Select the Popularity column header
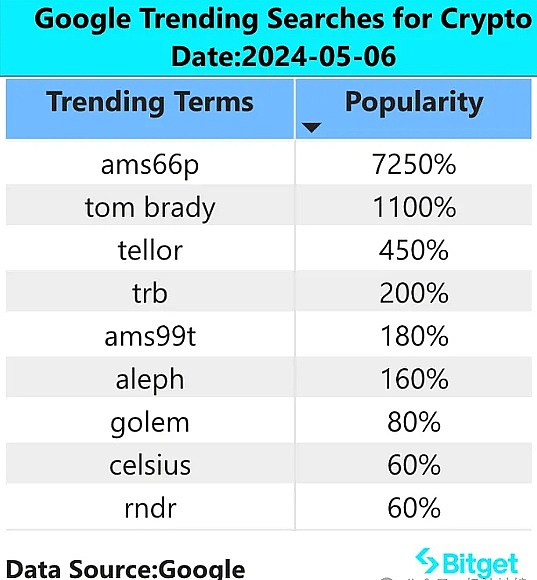This screenshot has height=580, width=537. [413, 109]
